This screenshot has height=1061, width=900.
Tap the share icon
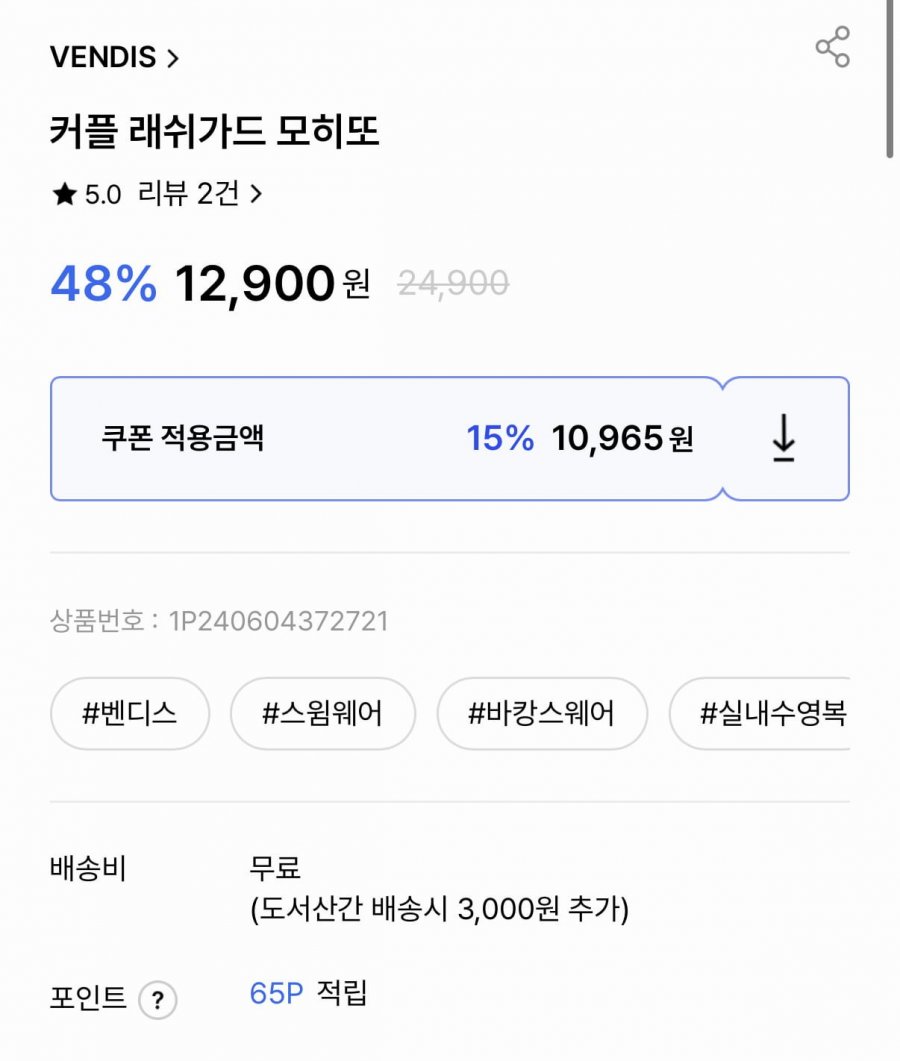832,47
